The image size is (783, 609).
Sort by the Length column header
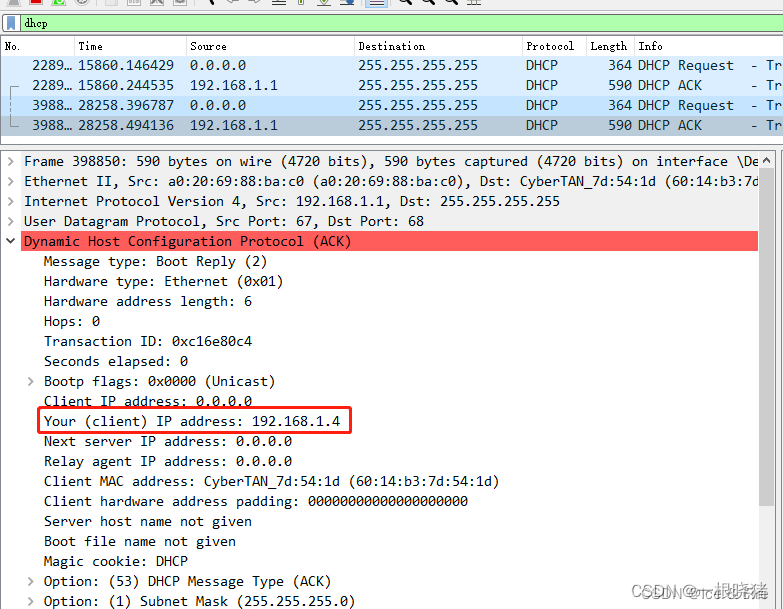(x=610, y=46)
